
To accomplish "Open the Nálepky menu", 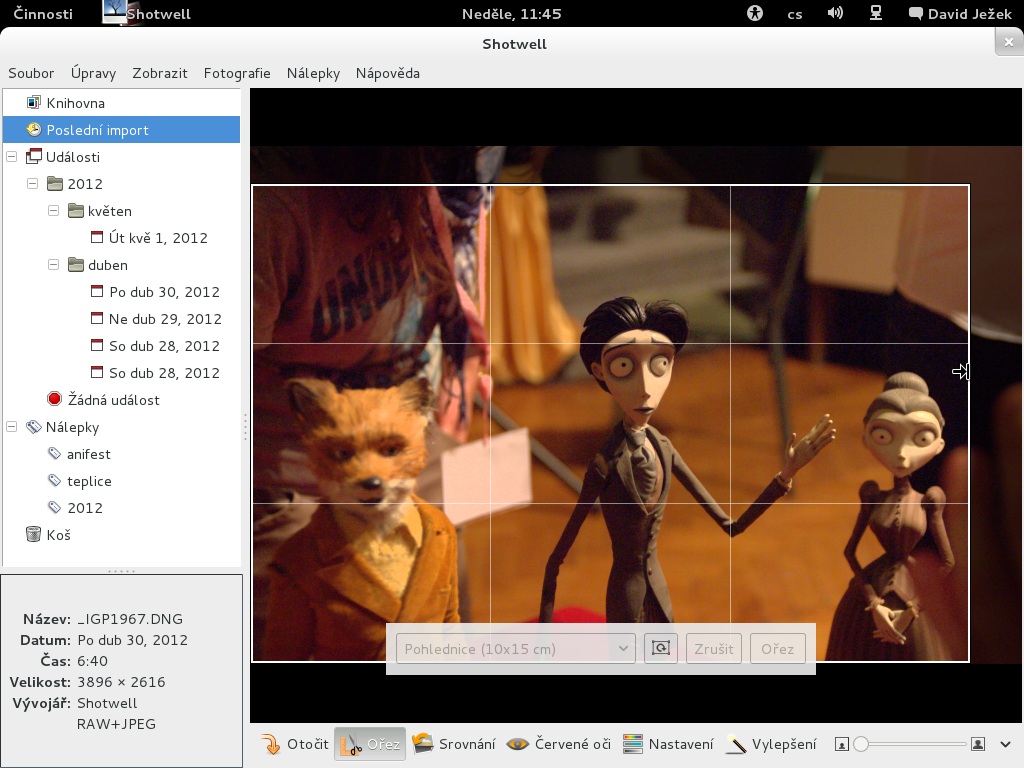I will [313, 73].
